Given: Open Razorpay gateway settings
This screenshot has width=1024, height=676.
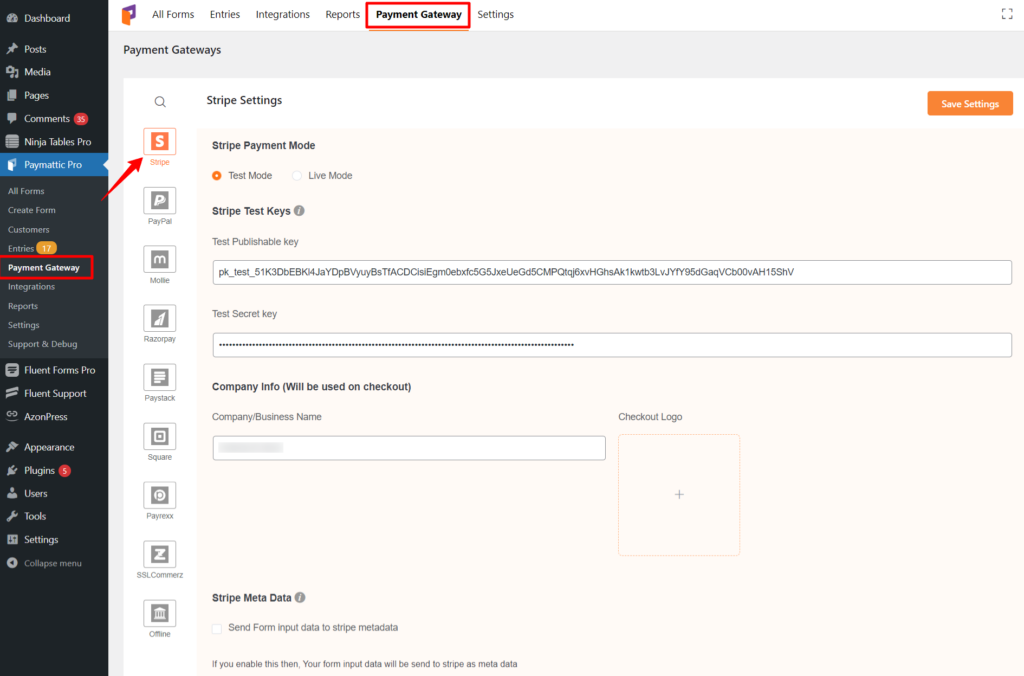Looking at the screenshot, I should click(159, 318).
